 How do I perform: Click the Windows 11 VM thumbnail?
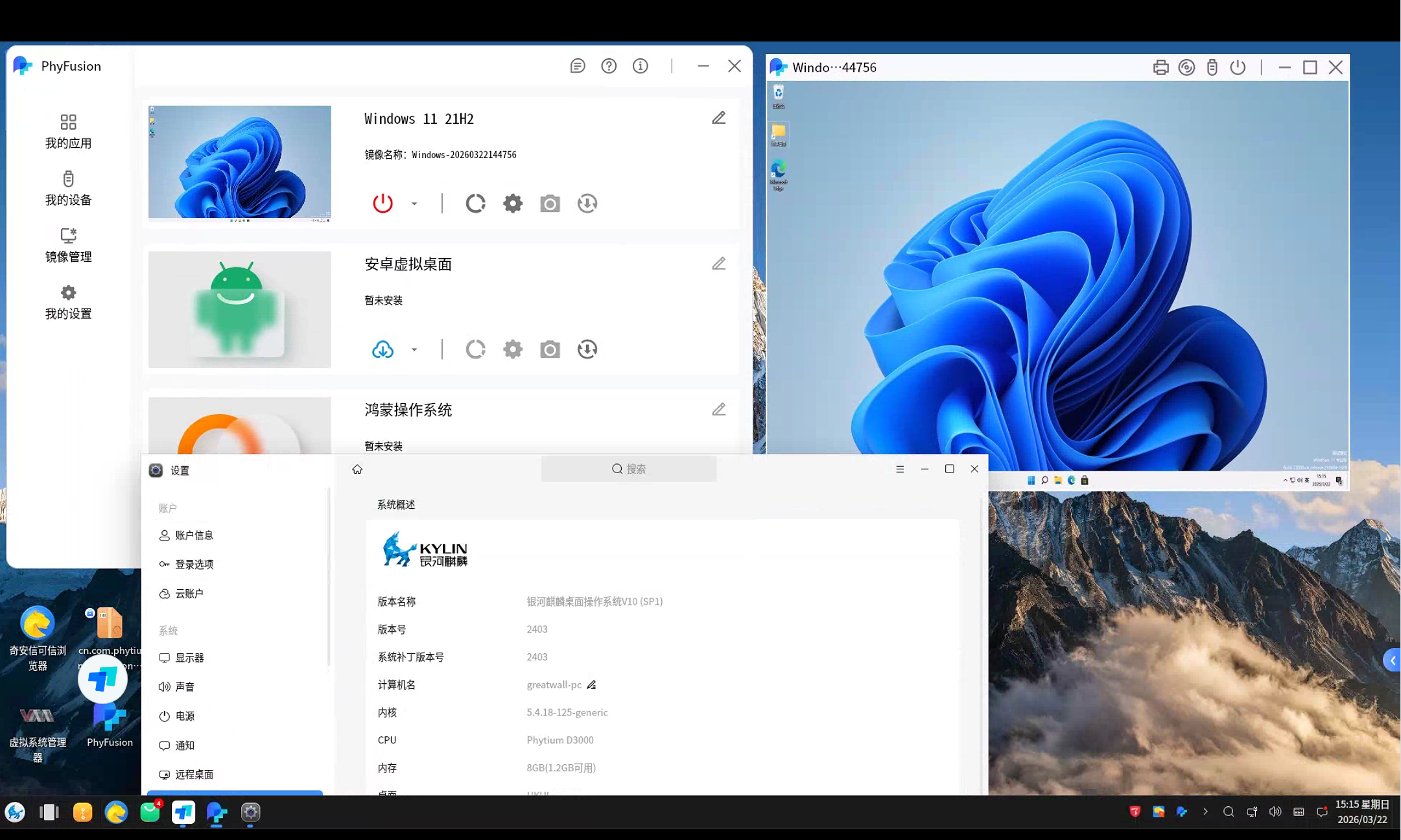[x=239, y=162]
